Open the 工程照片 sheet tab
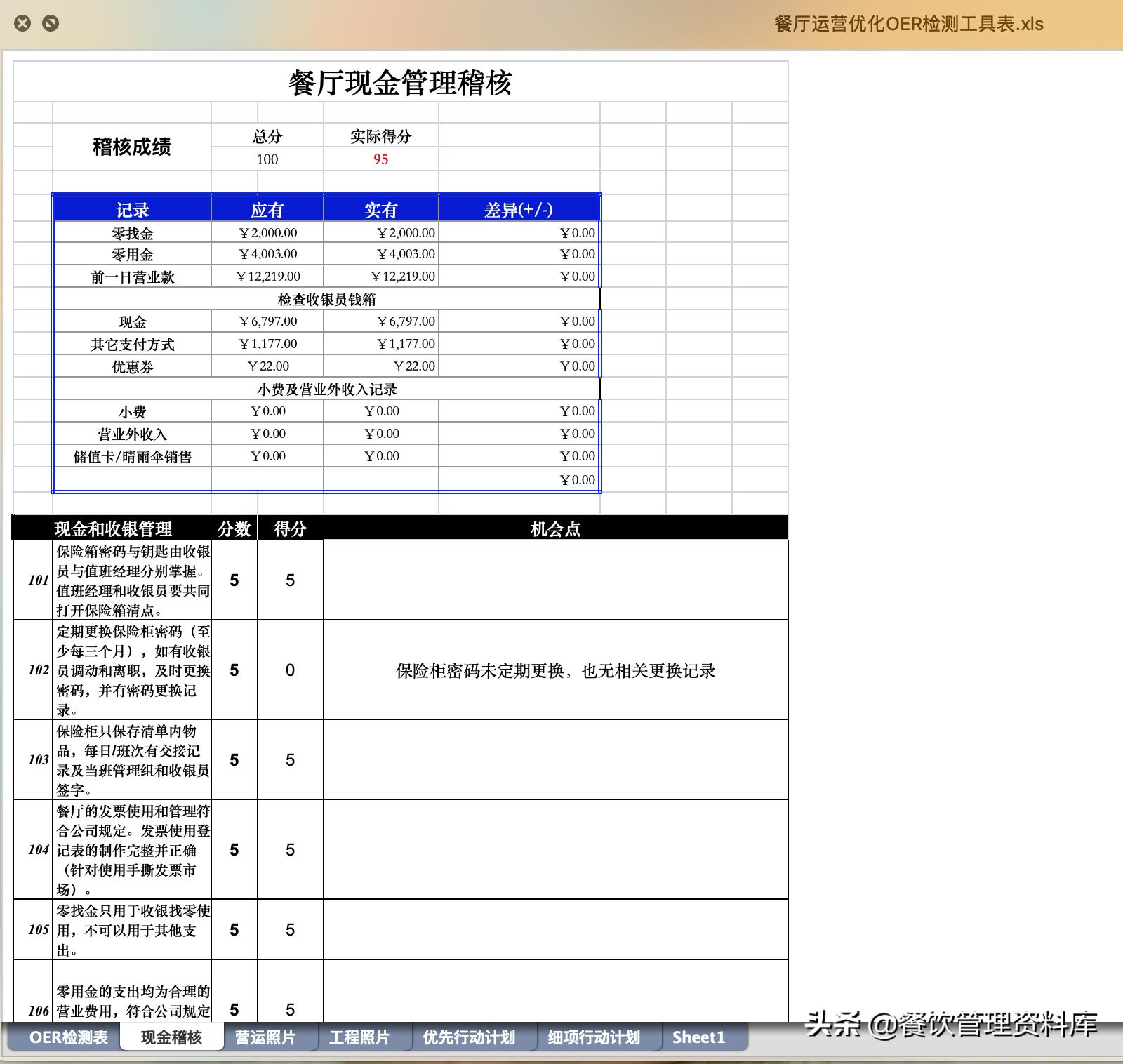Screen dimensions: 1123x1064 pyautogui.click(x=359, y=1037)
